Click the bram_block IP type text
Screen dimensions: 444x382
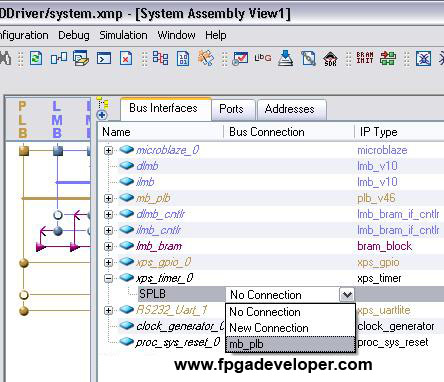[x=384, y=246]
